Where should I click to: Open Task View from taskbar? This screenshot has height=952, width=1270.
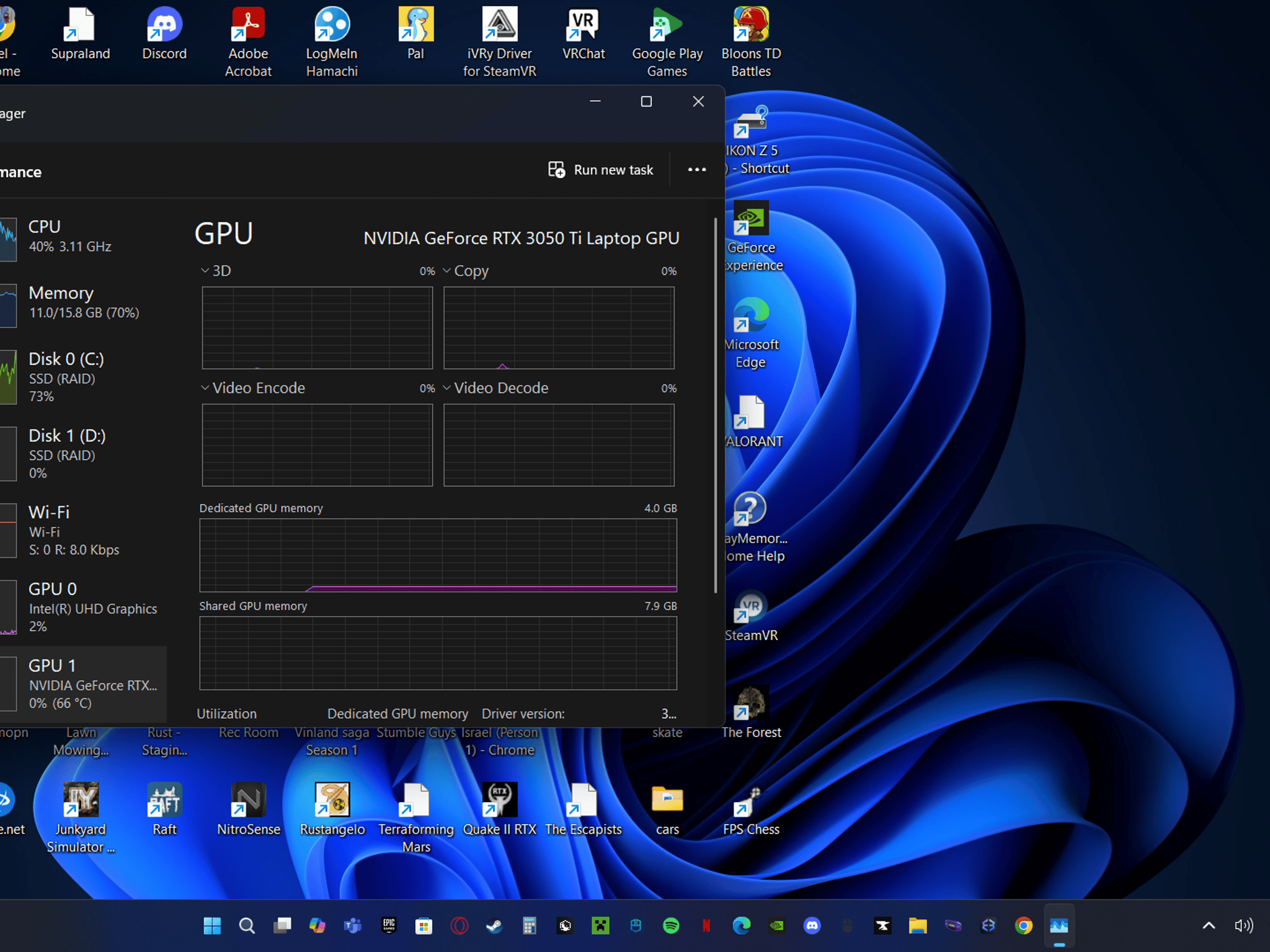[282, 925]
